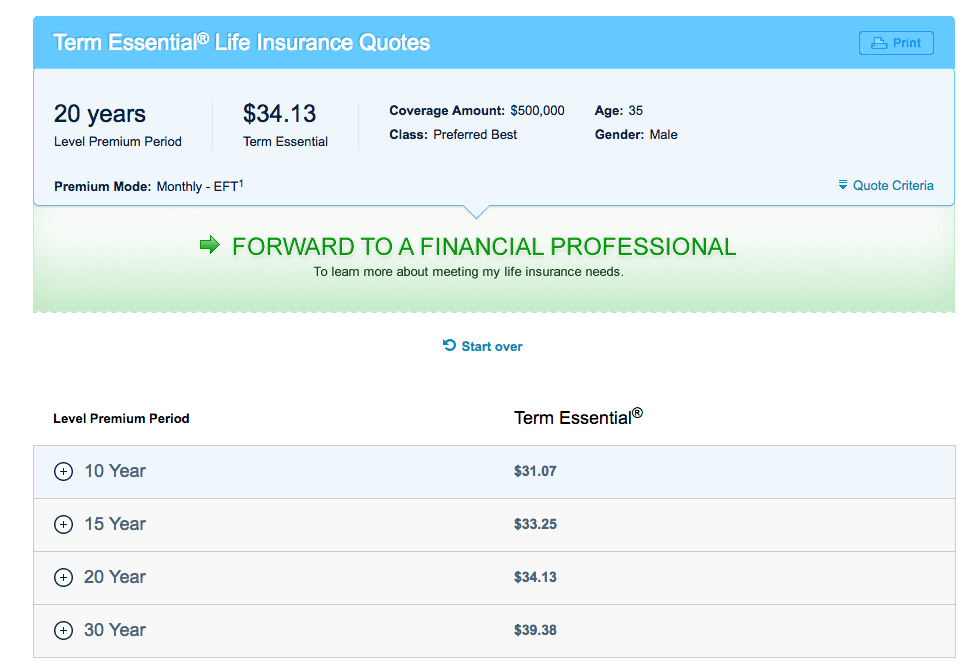Screen dimensions: 972x669
Task: Select the 15 Year label
Action: click(115, 524)
